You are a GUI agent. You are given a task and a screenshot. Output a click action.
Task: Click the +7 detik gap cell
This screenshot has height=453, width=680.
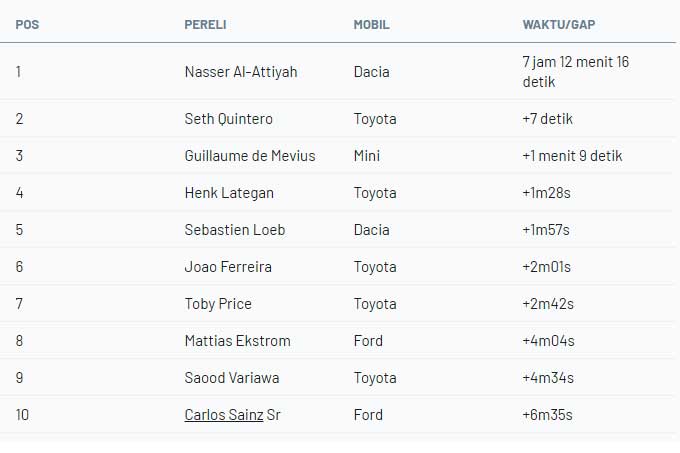click(x=547, y=119)
